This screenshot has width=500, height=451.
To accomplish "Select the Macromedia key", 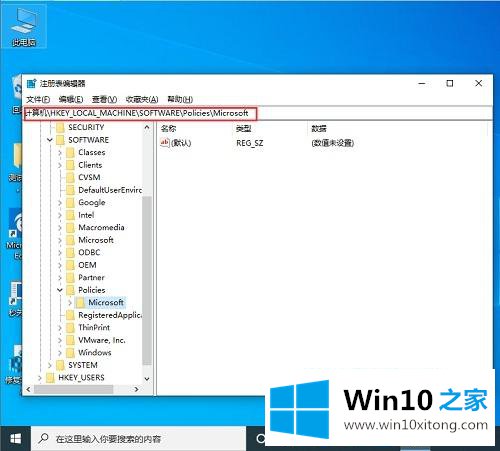I will [101, 227].
